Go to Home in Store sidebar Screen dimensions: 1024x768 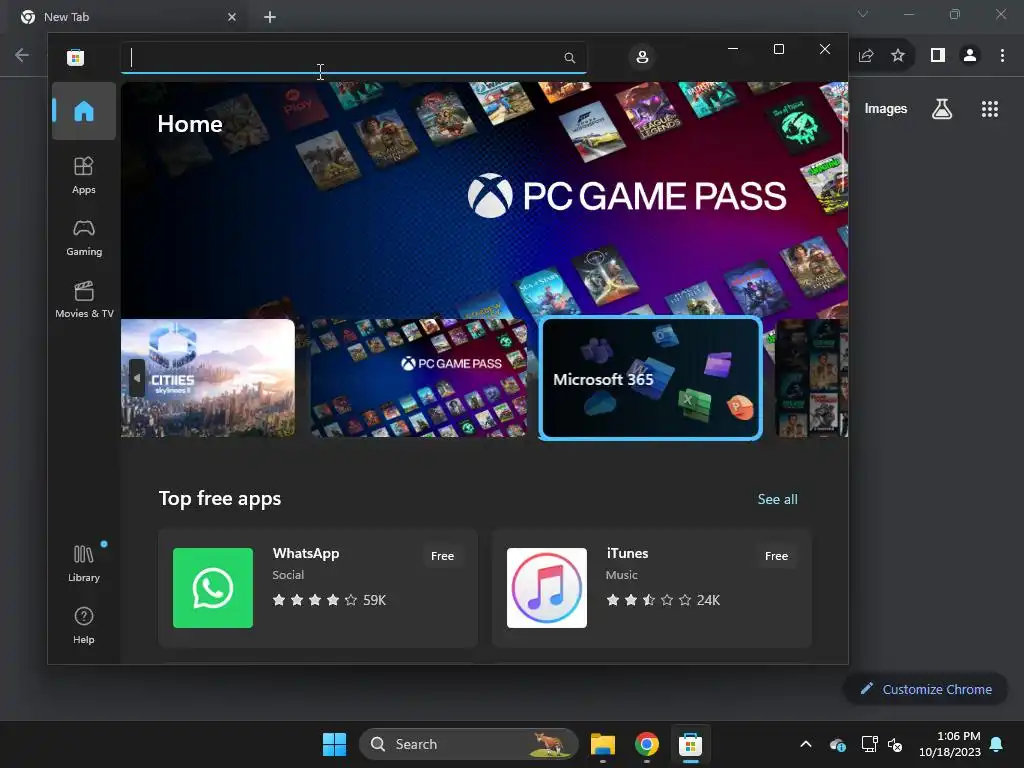[x=84, y=111]
